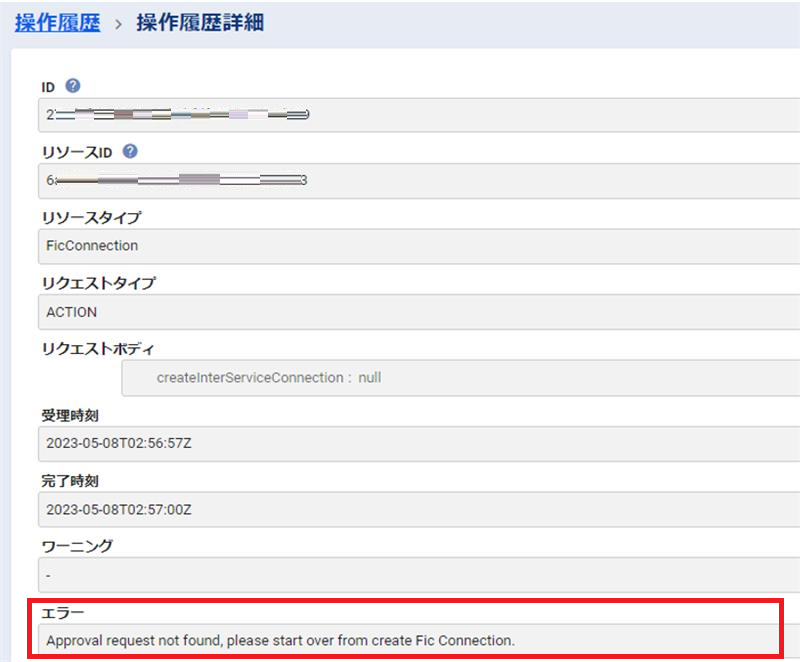Click the 操作履歴詳細 page title
Viewport: 800px width, 662px height.
(x=199, y=23)
